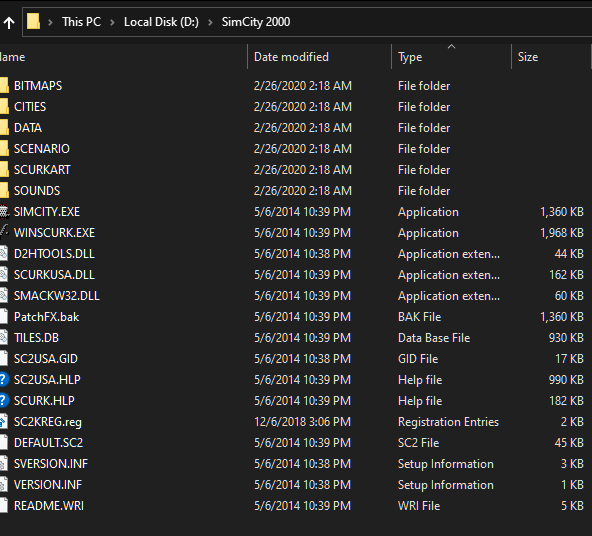Select the CITIES folder row
Screen dimensions: 592x536
295,107
